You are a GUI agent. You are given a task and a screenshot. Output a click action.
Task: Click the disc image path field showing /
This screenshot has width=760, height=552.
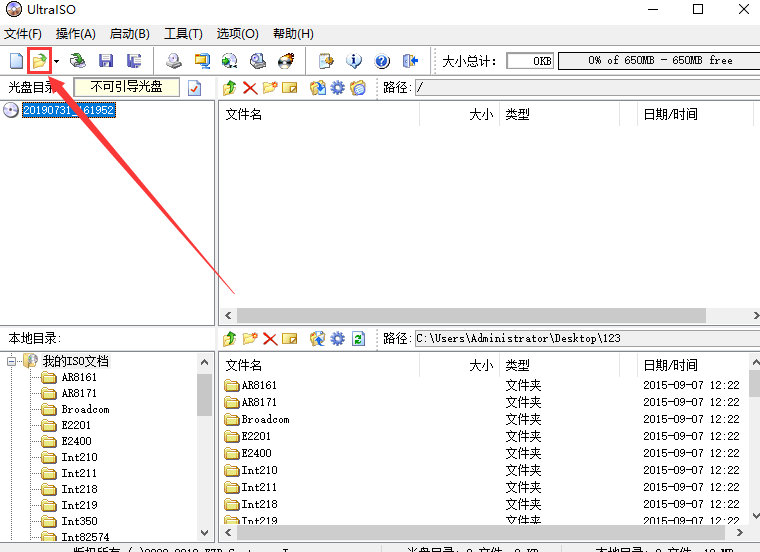pyautogui.click(x=587, y=88)
